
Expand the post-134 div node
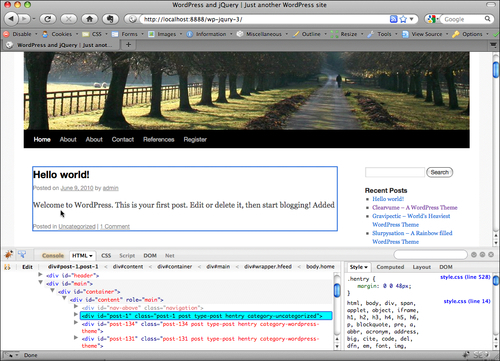[76, 323]
